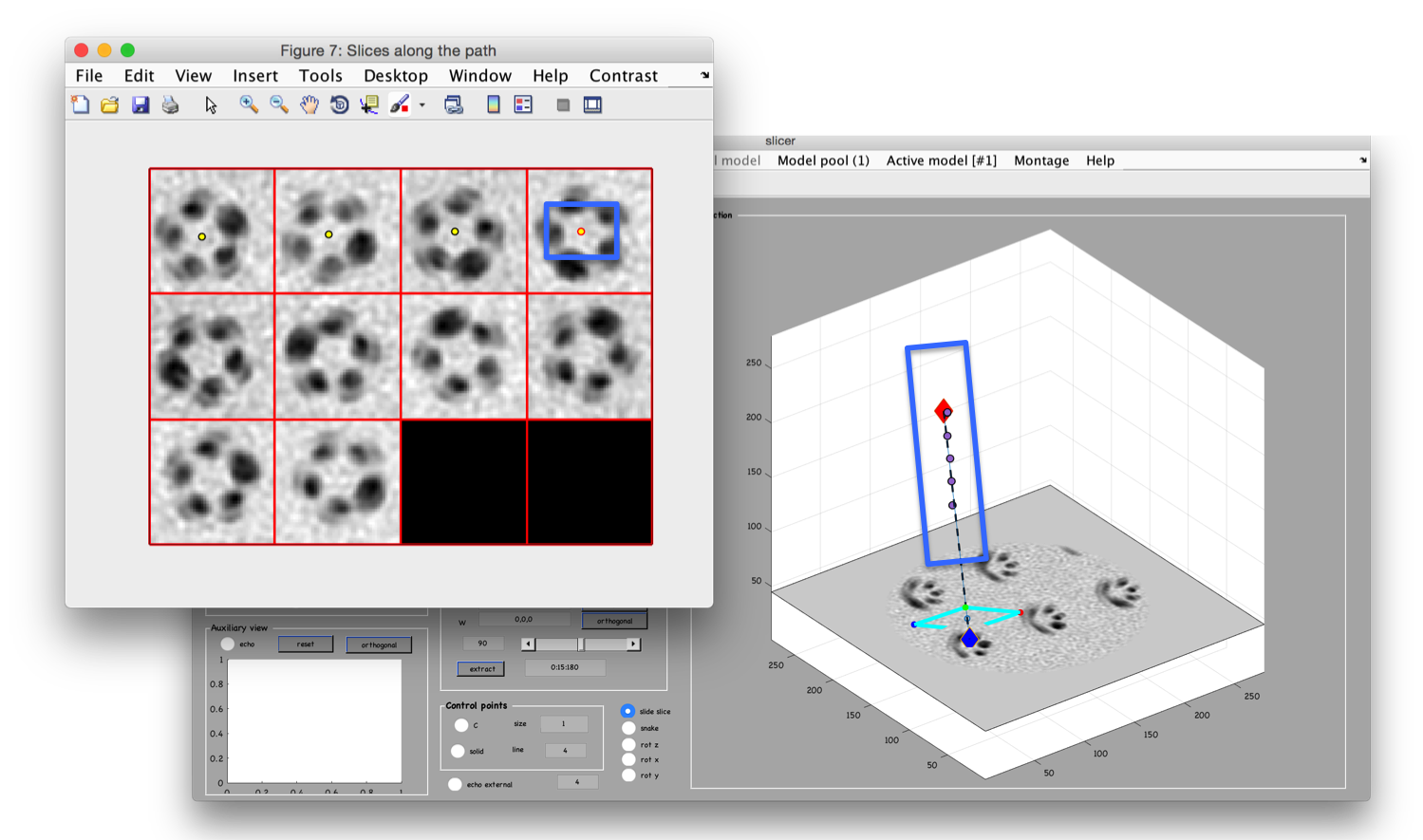Click the 0,0,0 input field
This screenshot has width=1423, height=840.
pyautogui.click(x=523, y=620)
